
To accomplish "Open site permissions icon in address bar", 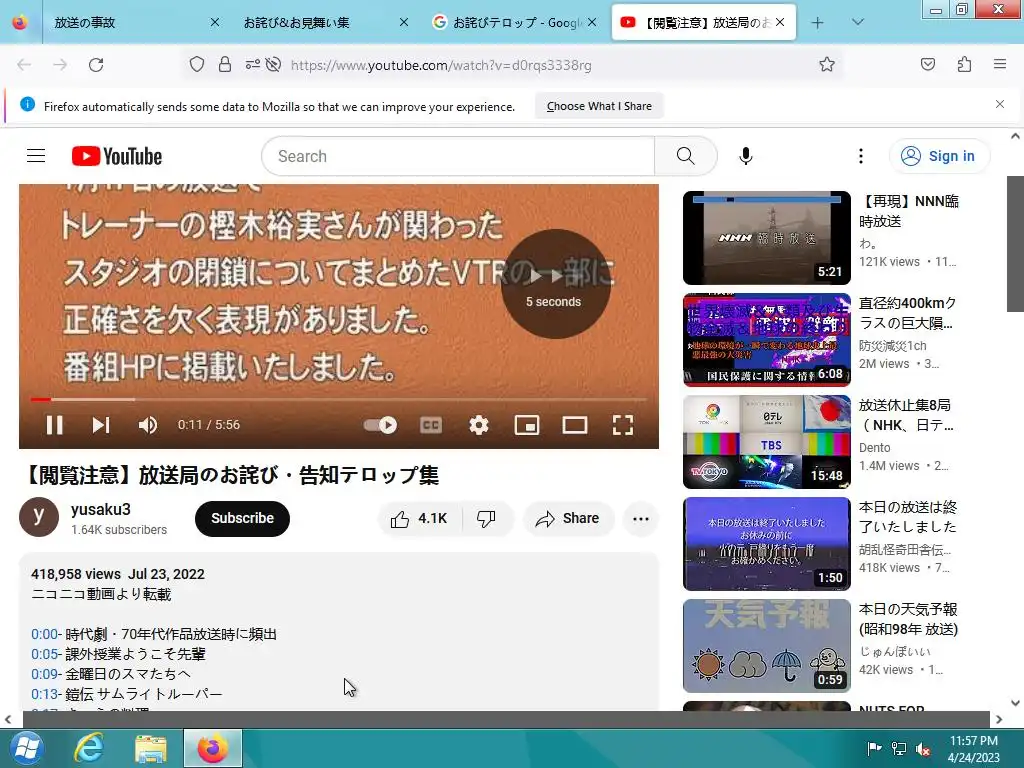I will pyautogui.click(x=252, y=65).
